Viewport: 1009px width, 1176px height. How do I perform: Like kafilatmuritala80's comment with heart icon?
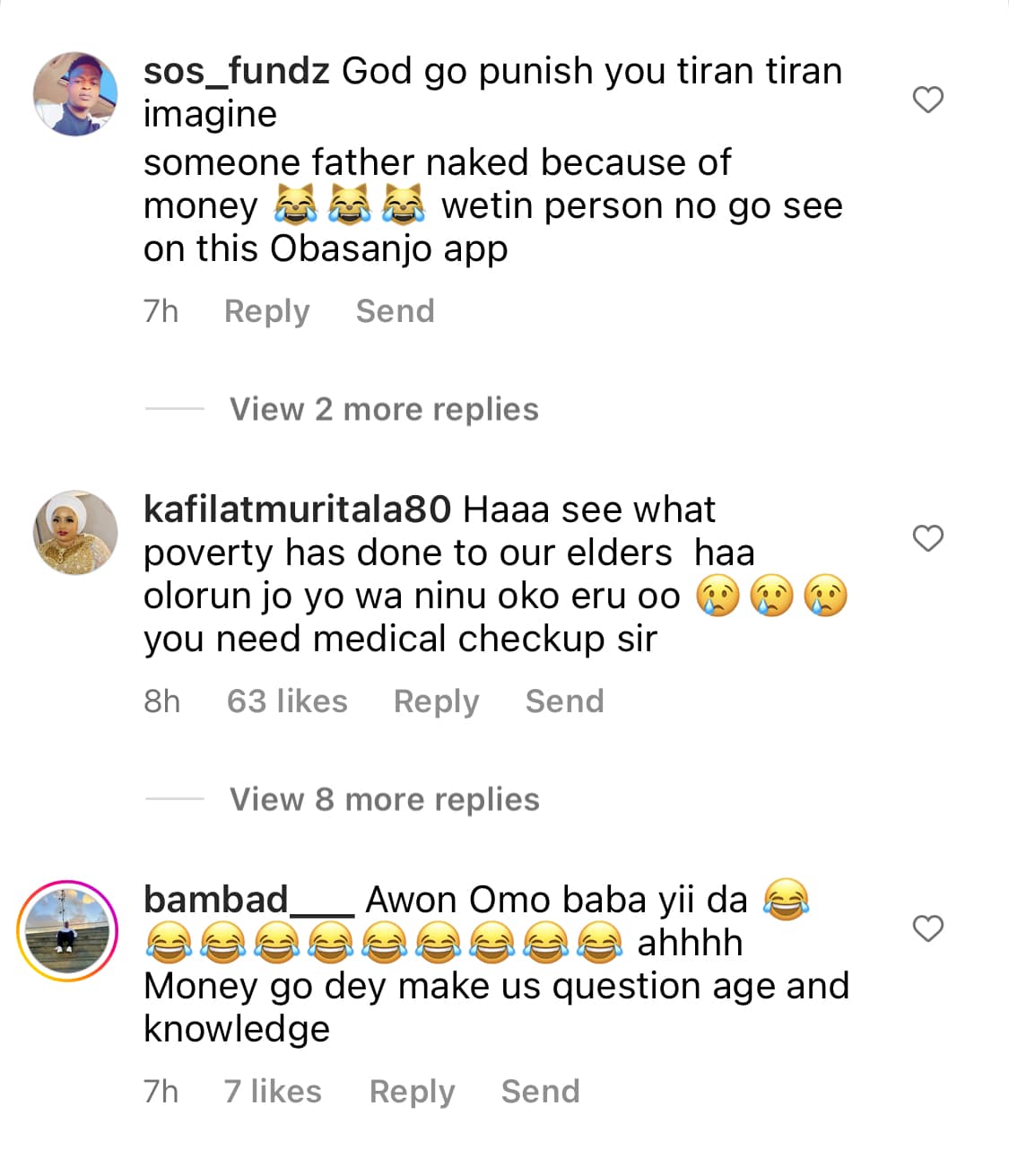tap(927, 538)
